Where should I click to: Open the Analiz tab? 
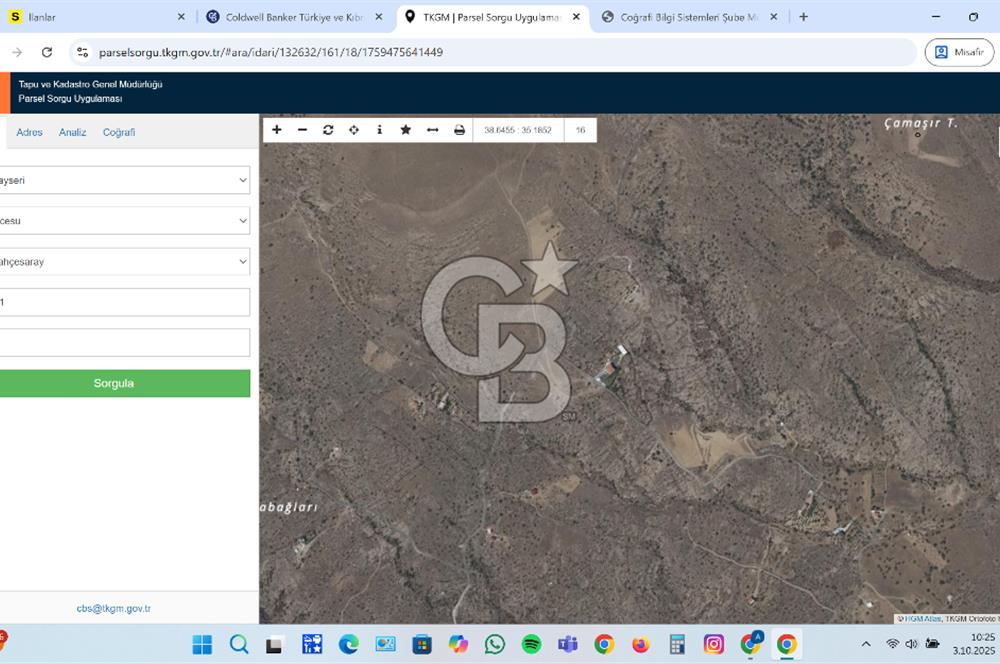click(x=73, y=132)
